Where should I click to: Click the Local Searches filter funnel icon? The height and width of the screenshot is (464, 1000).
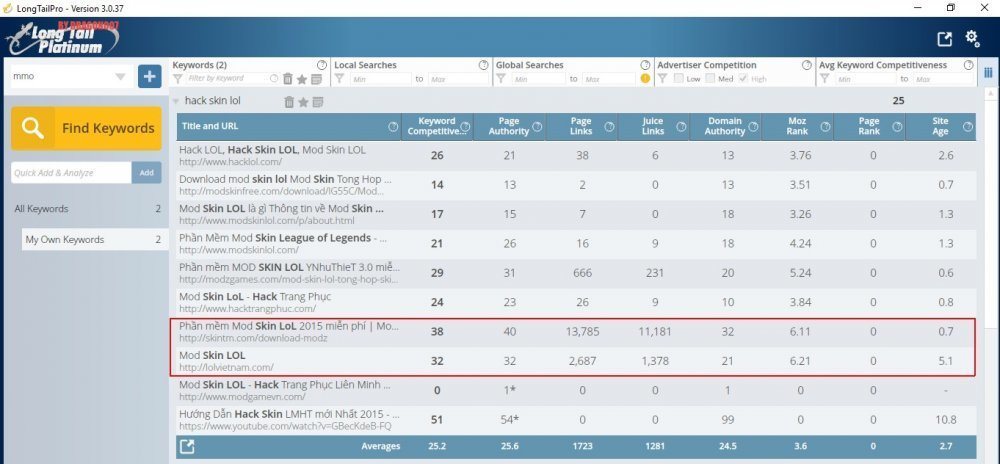[339, 78]
